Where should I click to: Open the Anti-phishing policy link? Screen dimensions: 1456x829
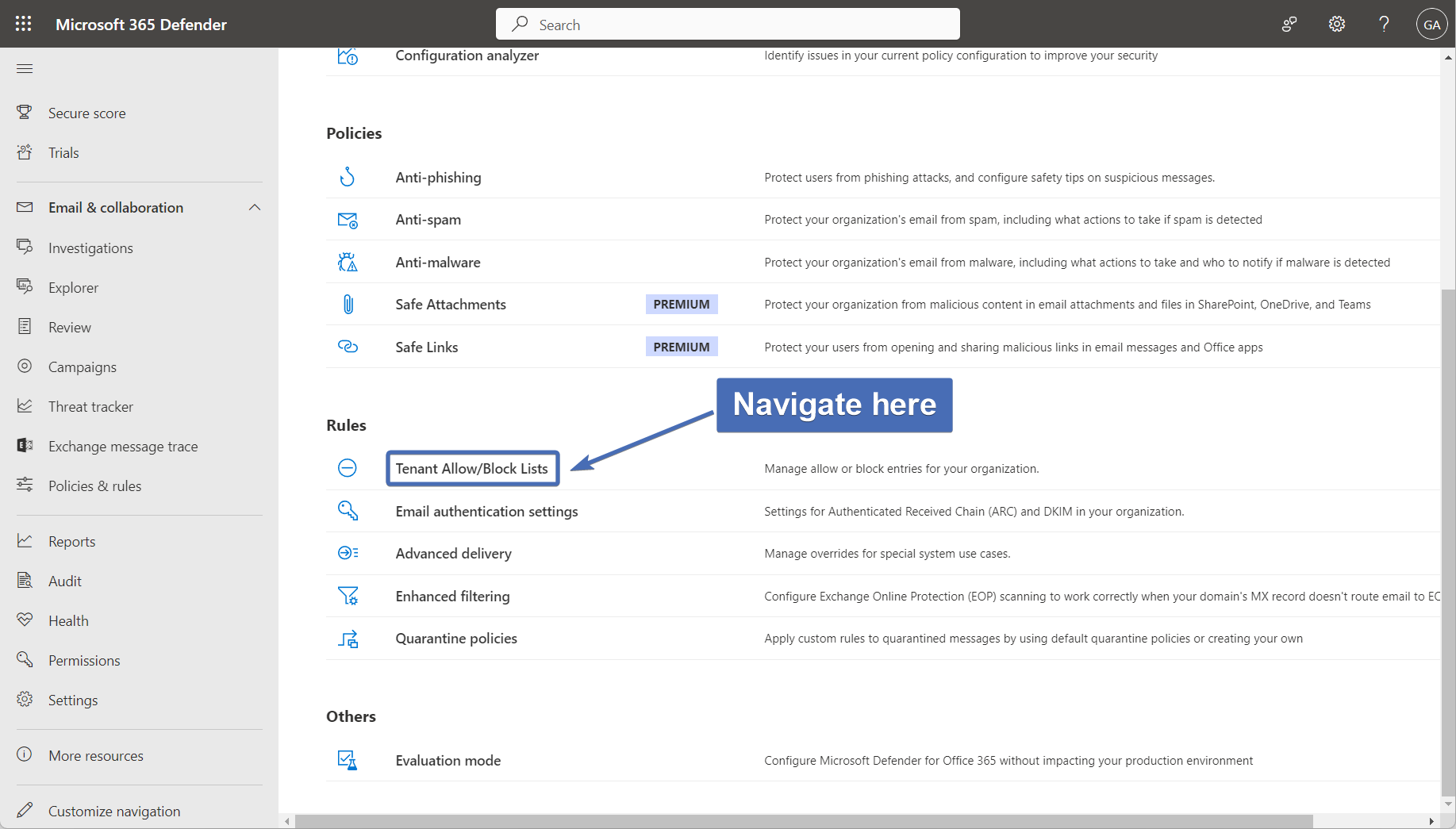pyautogui.click(x=438, y=178)
